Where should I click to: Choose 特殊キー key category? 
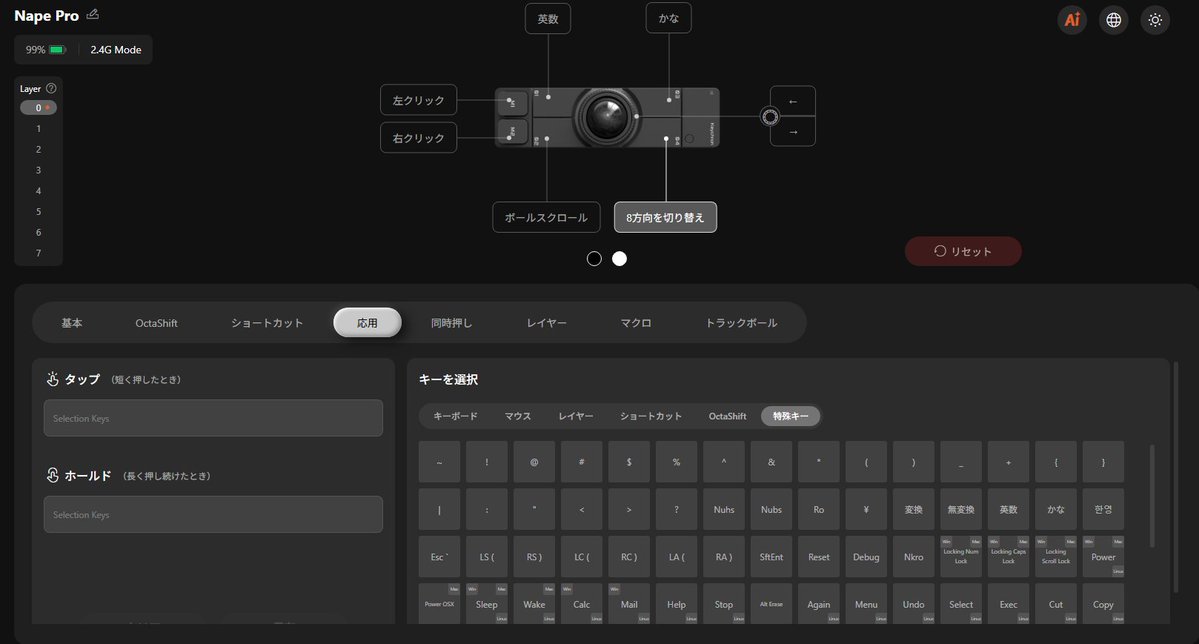(791, 416)
